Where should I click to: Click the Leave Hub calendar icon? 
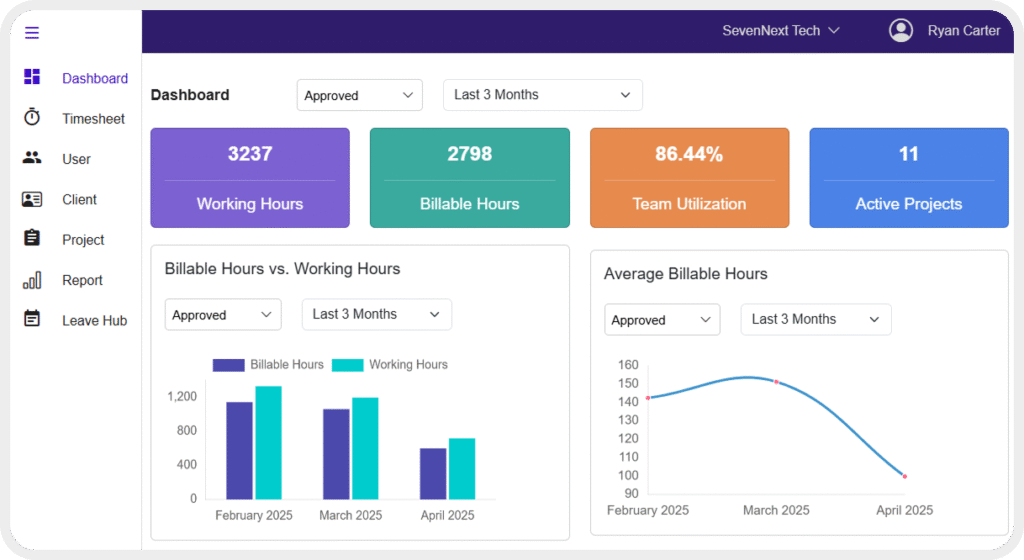[32, 319]
